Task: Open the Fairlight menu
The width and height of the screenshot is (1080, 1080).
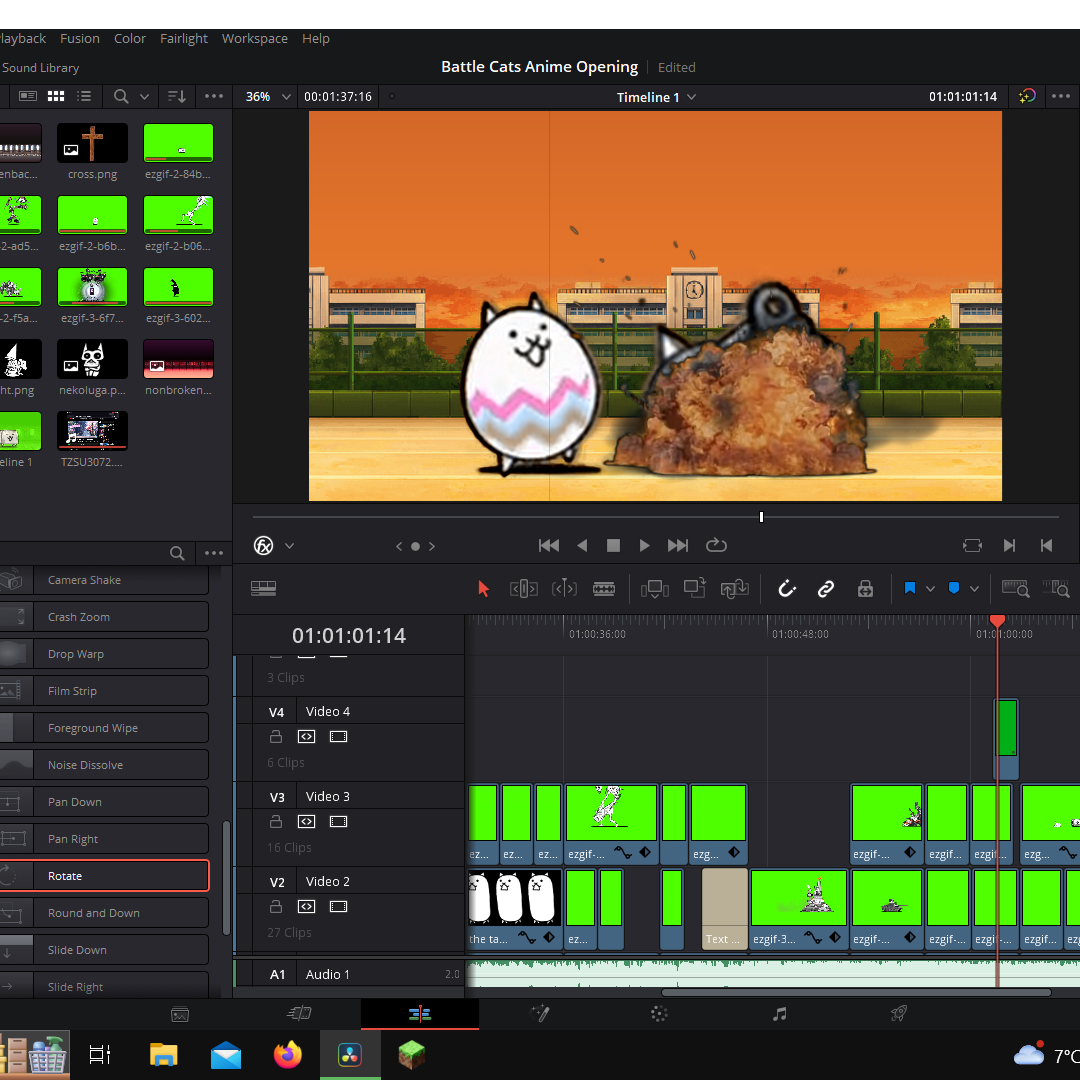Action: point(184,39)
